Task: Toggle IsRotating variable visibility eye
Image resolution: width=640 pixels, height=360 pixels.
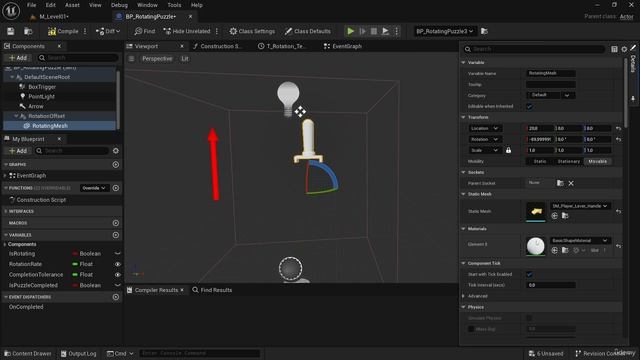Action: (118, 254)
